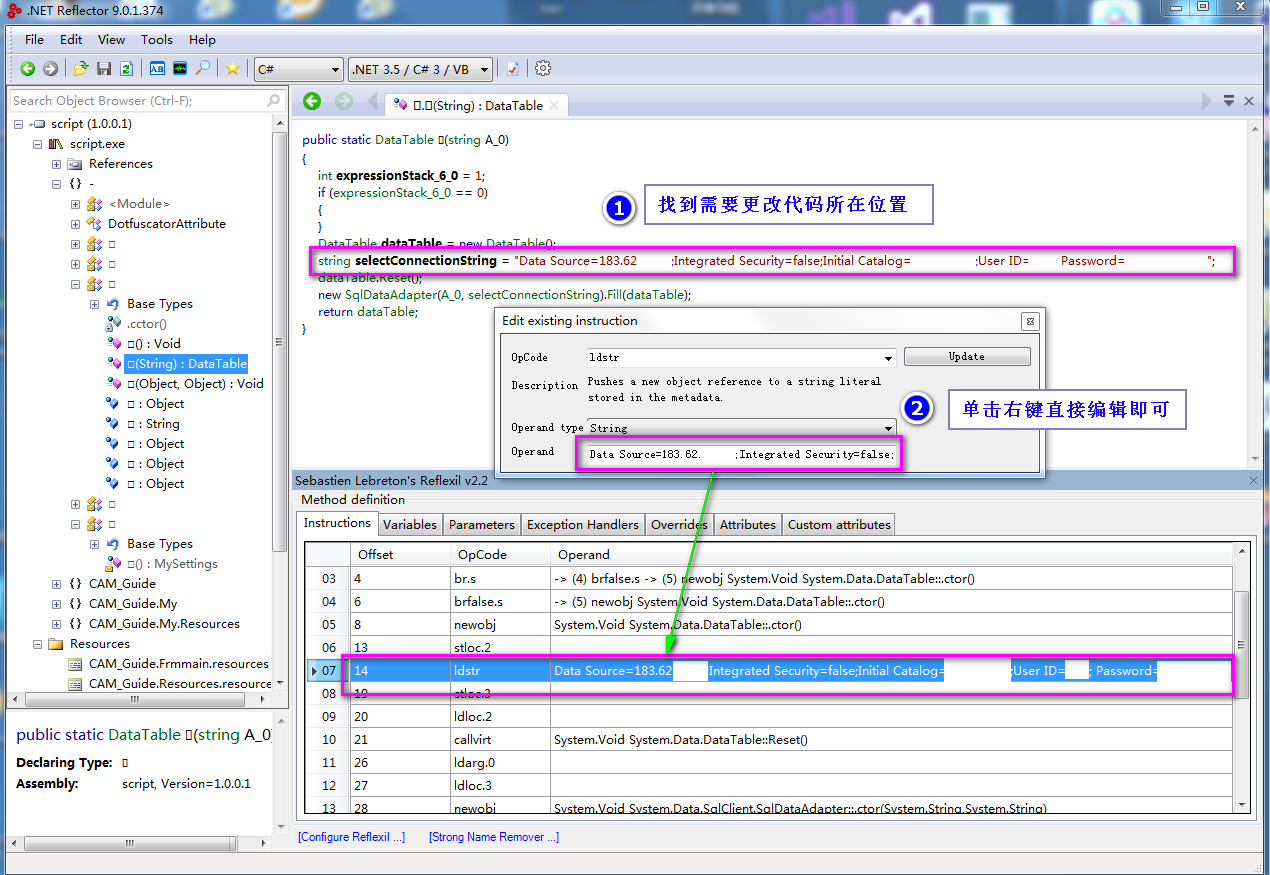Click the .cctor() constructor icon

tap(113, 324)
